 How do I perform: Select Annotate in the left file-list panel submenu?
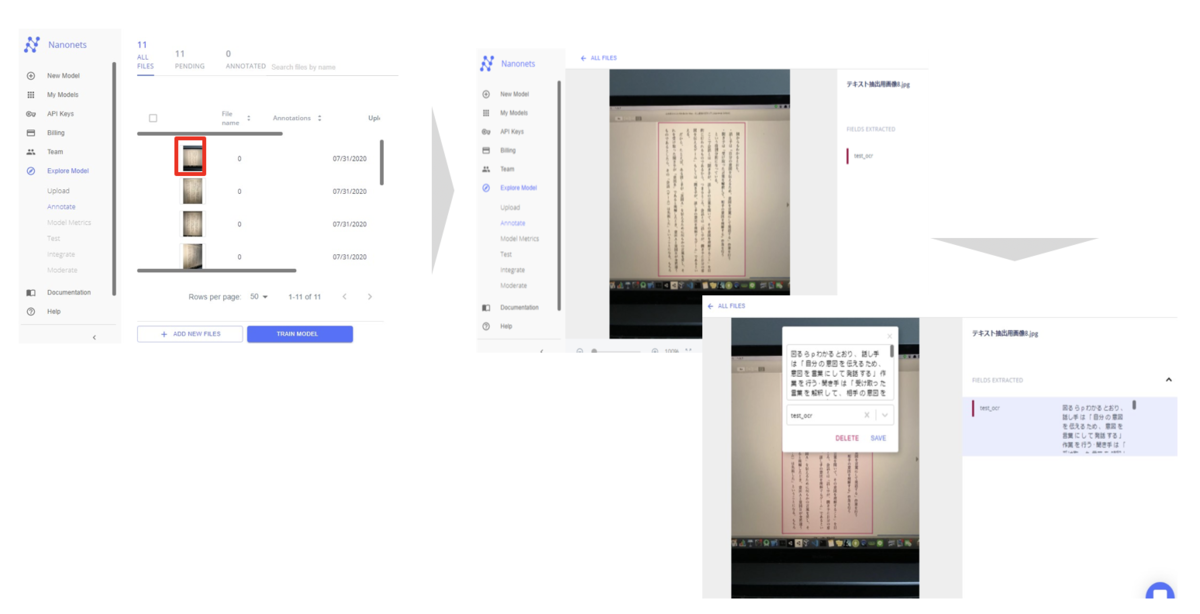pos(61,207)
